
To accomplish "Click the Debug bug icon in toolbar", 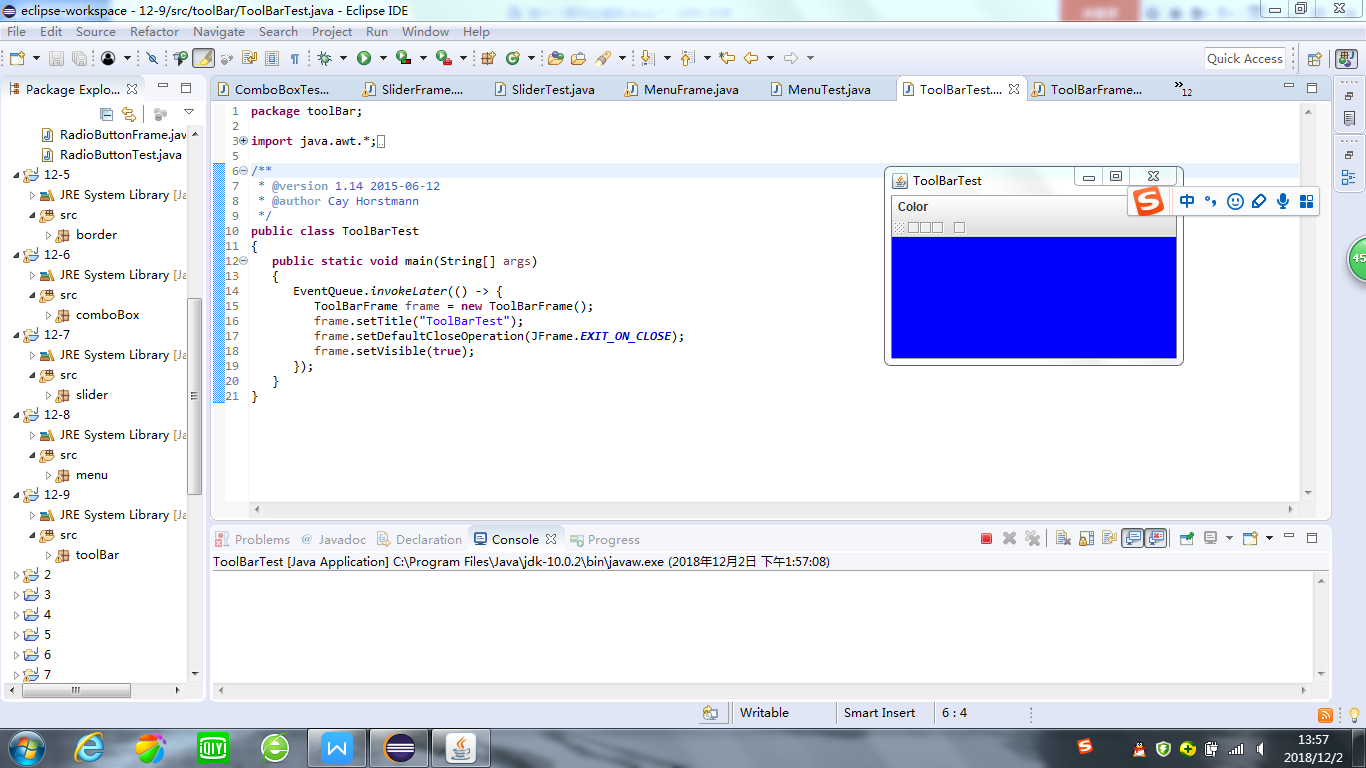I will 324,58.
